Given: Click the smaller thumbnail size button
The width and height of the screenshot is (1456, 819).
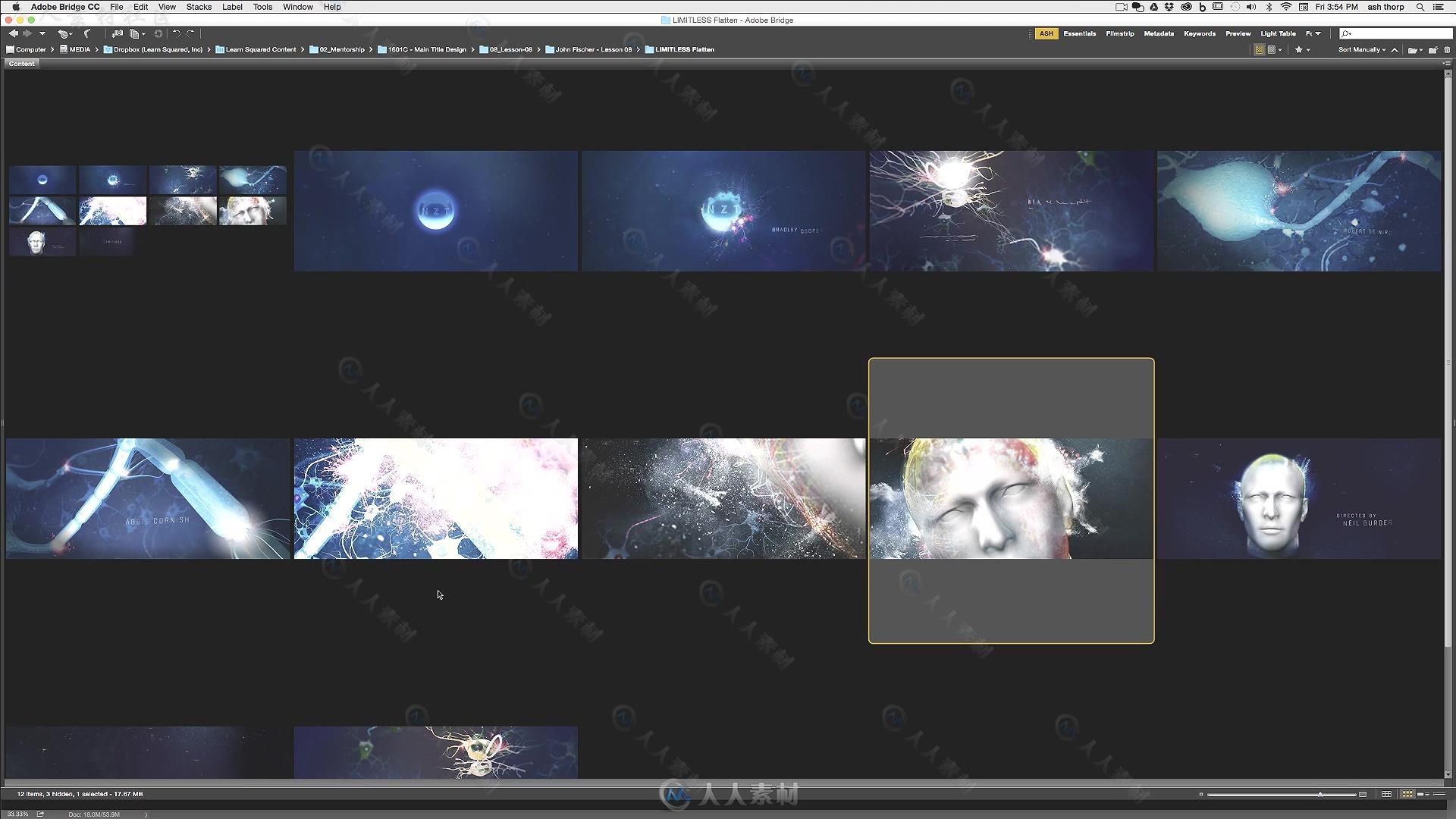Looking at the screenshot, I should 1201,794.
